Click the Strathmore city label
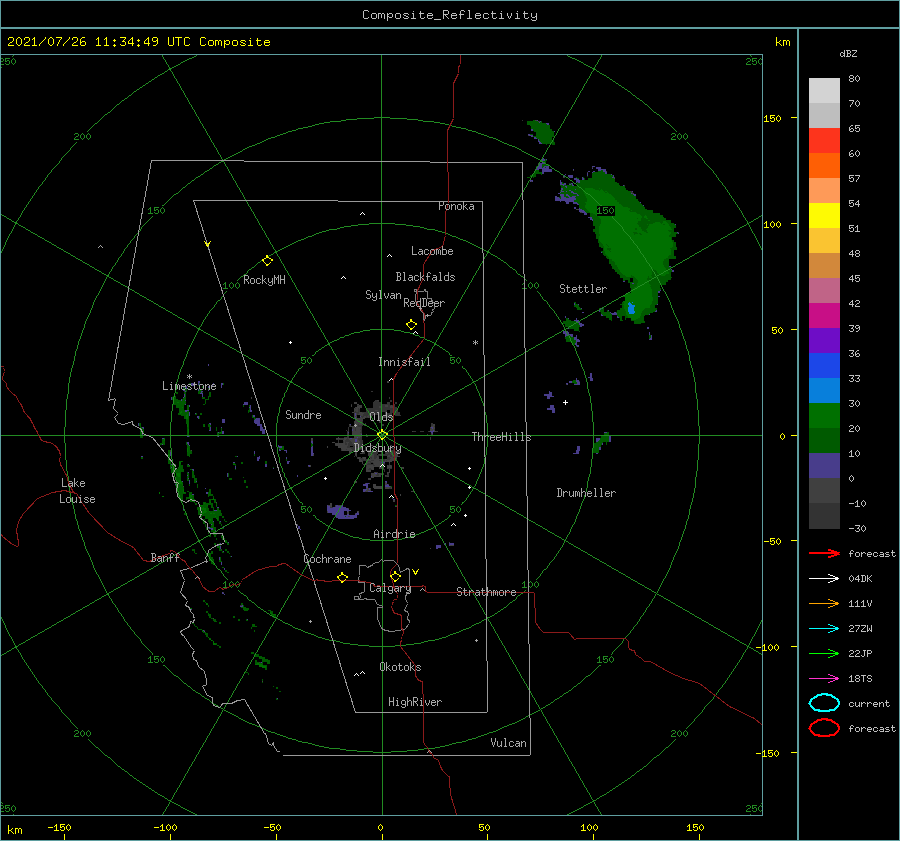The height and width of the screenshot is (841, 900). click(487, 592)
